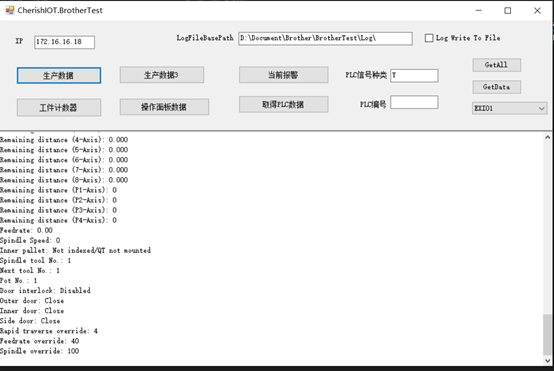Image resolution: width=554 pixels, height=371 pixels.
Task: Click the 'Rapid traverse override: 4' line
Action: [49, 331]
